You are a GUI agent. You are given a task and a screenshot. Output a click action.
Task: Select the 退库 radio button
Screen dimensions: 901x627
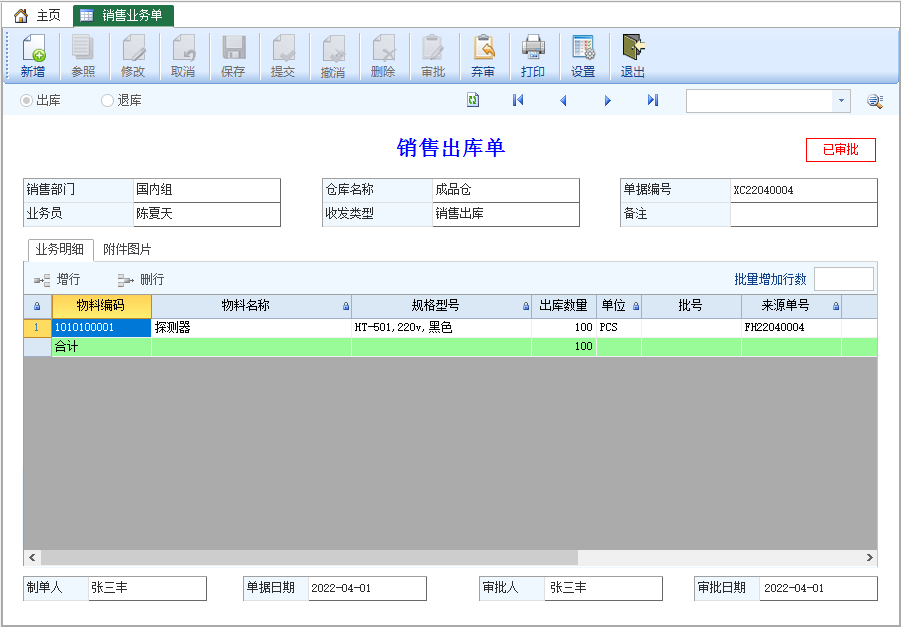[107, 101]
